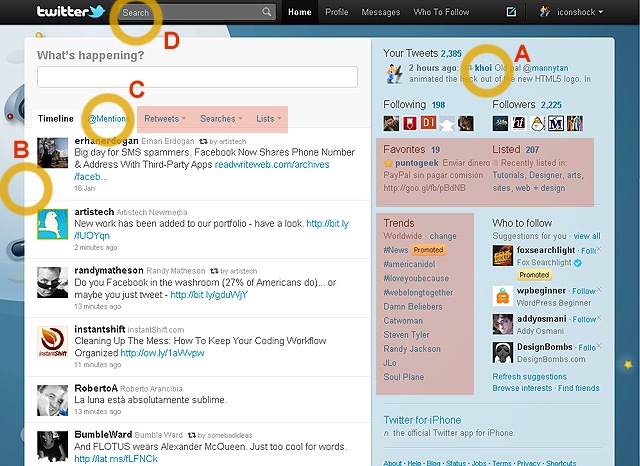
Task: Click the What's happening tweet text box
Action: [197, 77]
